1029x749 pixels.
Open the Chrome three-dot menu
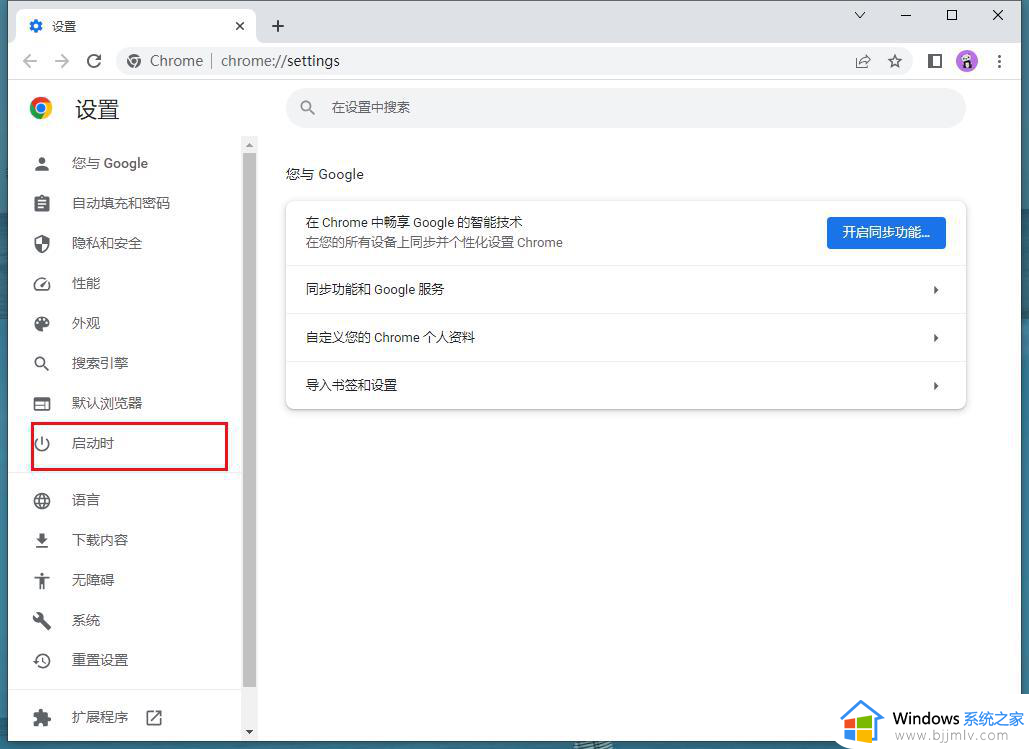click(999, 61)
